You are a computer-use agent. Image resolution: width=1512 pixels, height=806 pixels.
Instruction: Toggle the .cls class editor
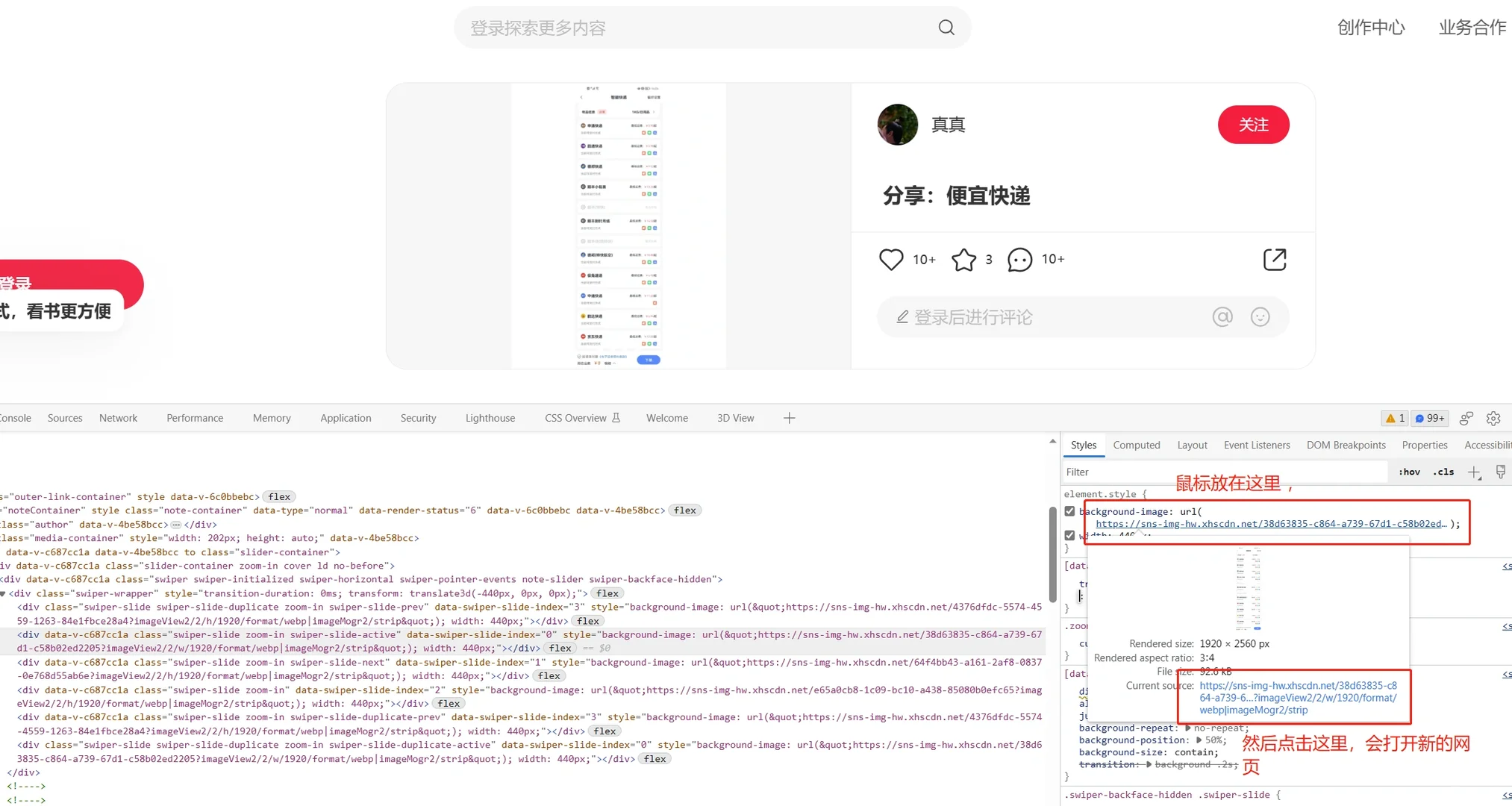tap(1443, 472)
